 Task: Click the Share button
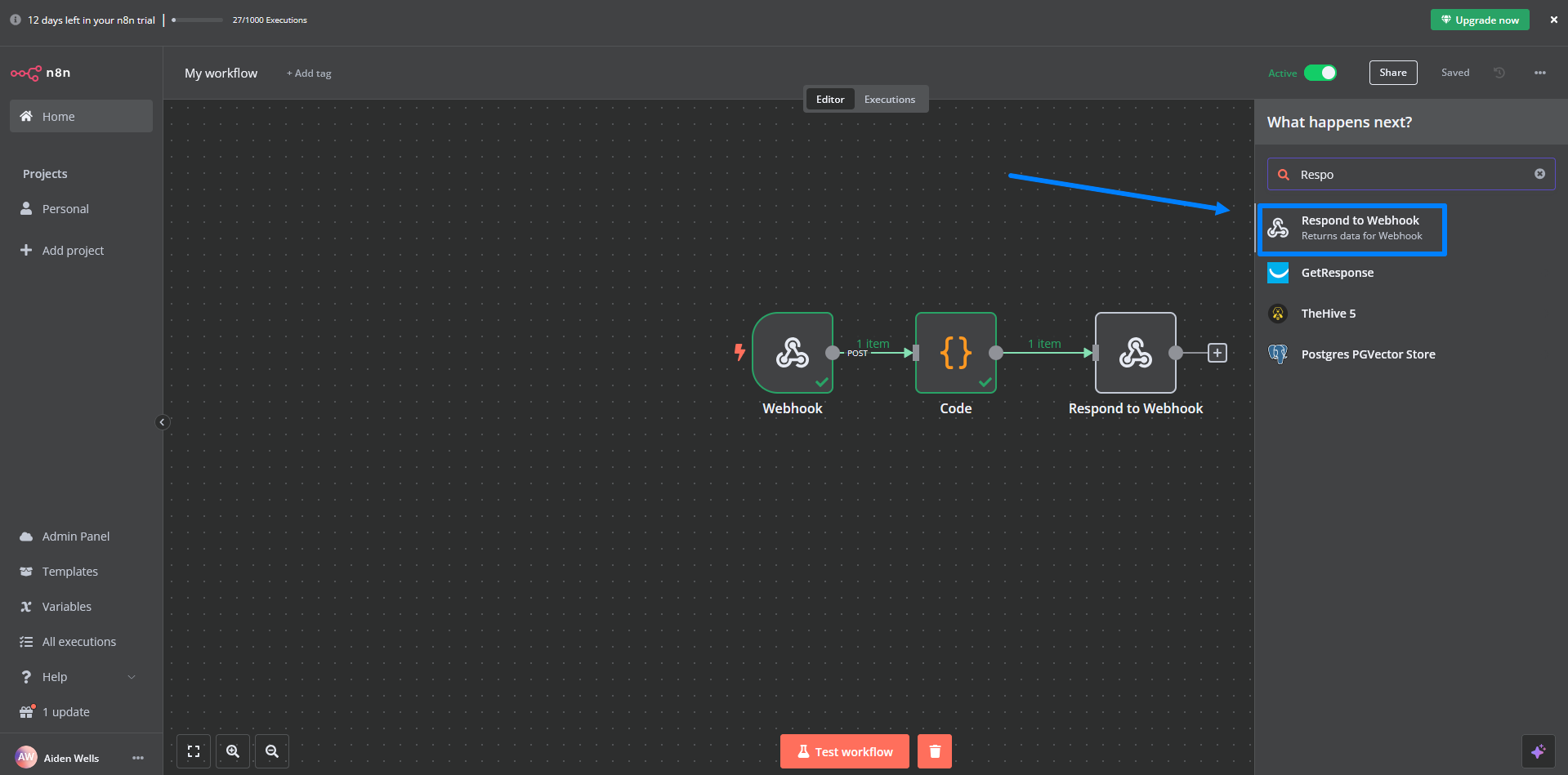1393,73
